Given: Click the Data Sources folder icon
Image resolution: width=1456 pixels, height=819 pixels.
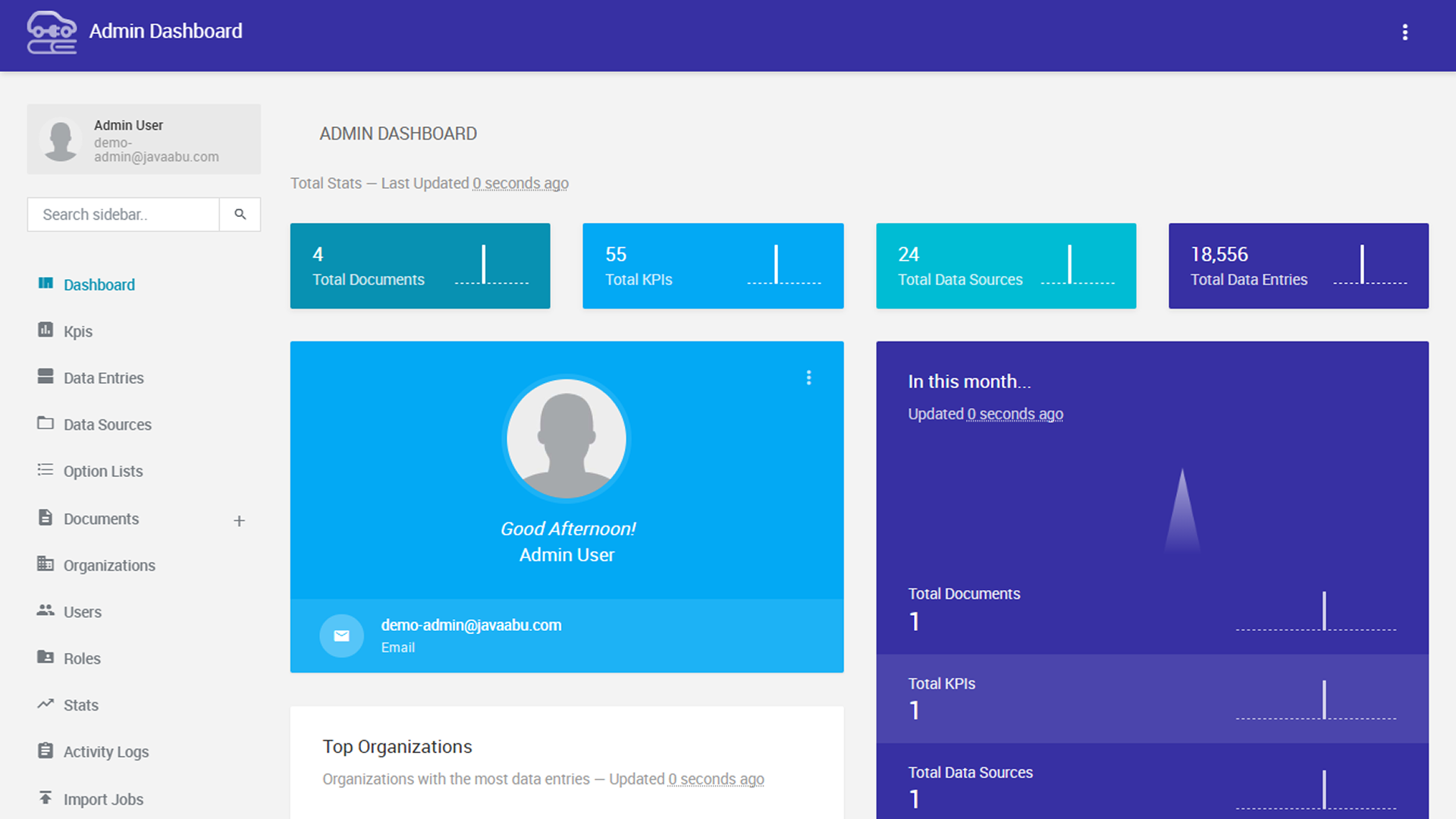Looking at the screenshot, I should click(45, 423).
